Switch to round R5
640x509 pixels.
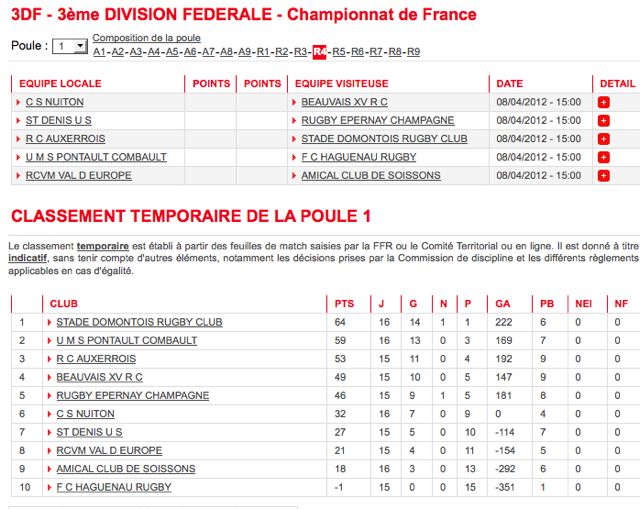coord(339,52)
